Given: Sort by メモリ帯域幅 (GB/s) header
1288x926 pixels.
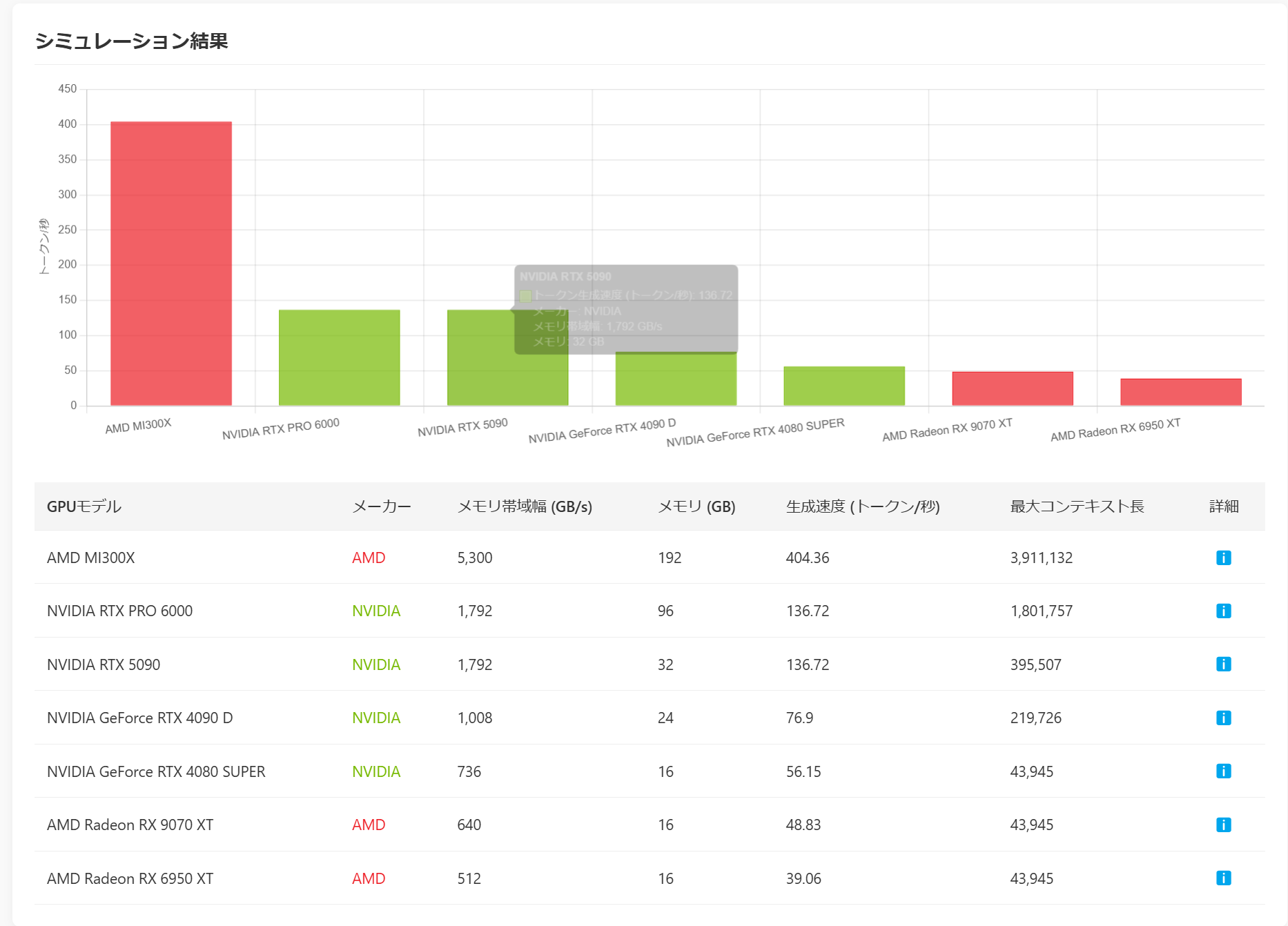Looking at the screenshot, I should (525, 506).
